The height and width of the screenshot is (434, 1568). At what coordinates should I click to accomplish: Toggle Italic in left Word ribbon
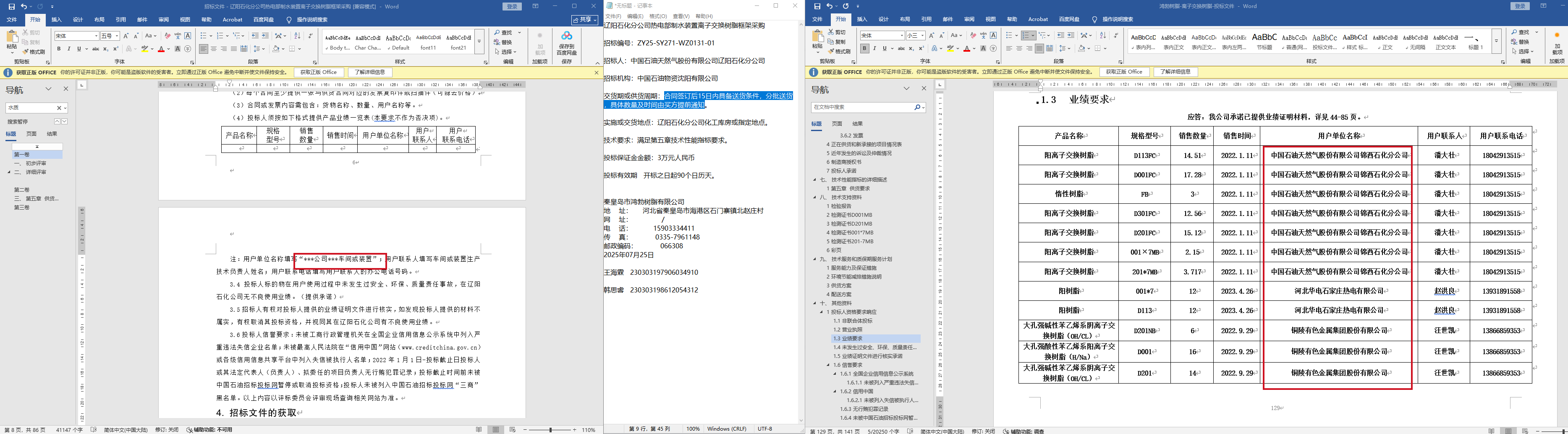point(69,49)
